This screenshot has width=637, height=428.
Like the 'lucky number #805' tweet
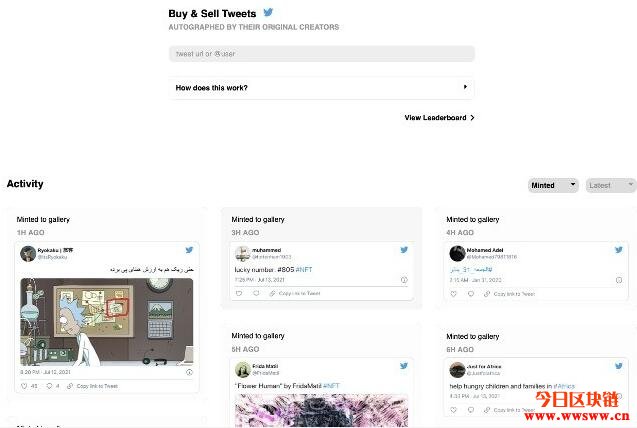tap(239, 293)
